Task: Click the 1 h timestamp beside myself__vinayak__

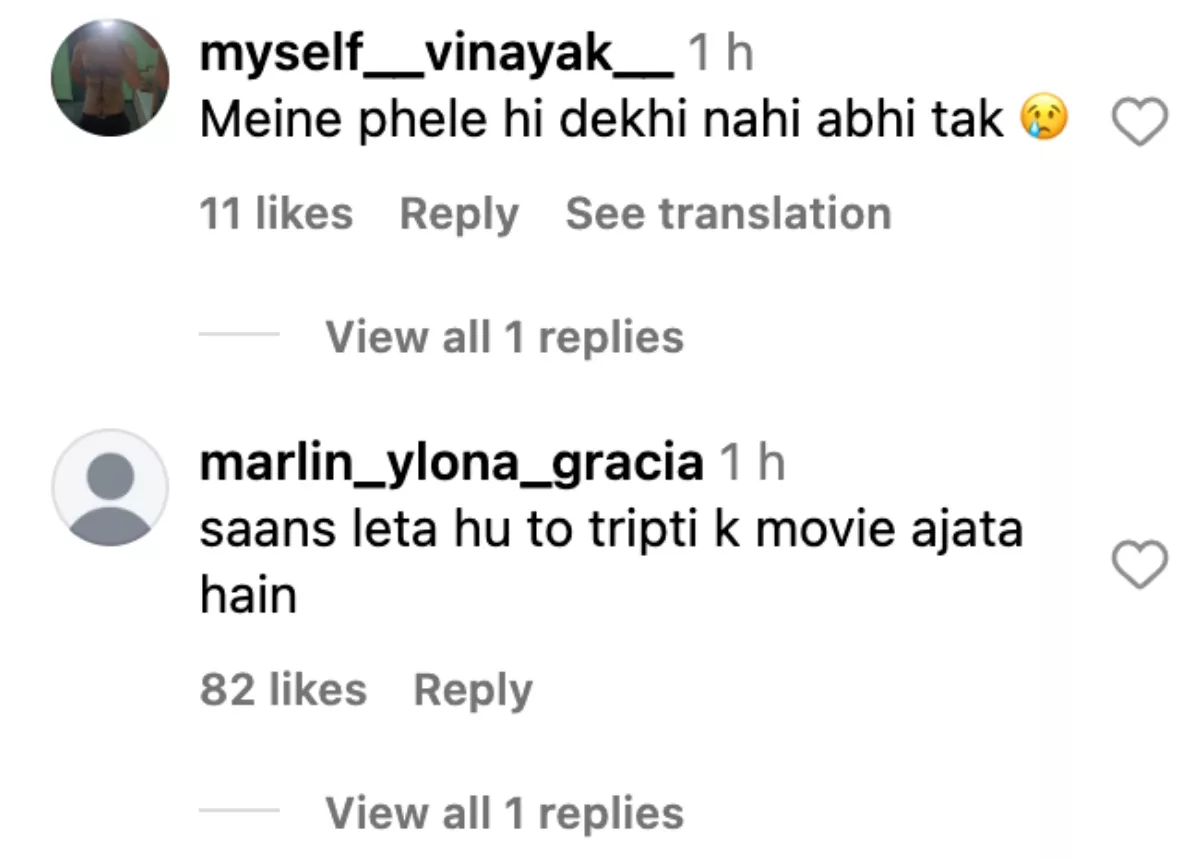Action: [721, 55]
